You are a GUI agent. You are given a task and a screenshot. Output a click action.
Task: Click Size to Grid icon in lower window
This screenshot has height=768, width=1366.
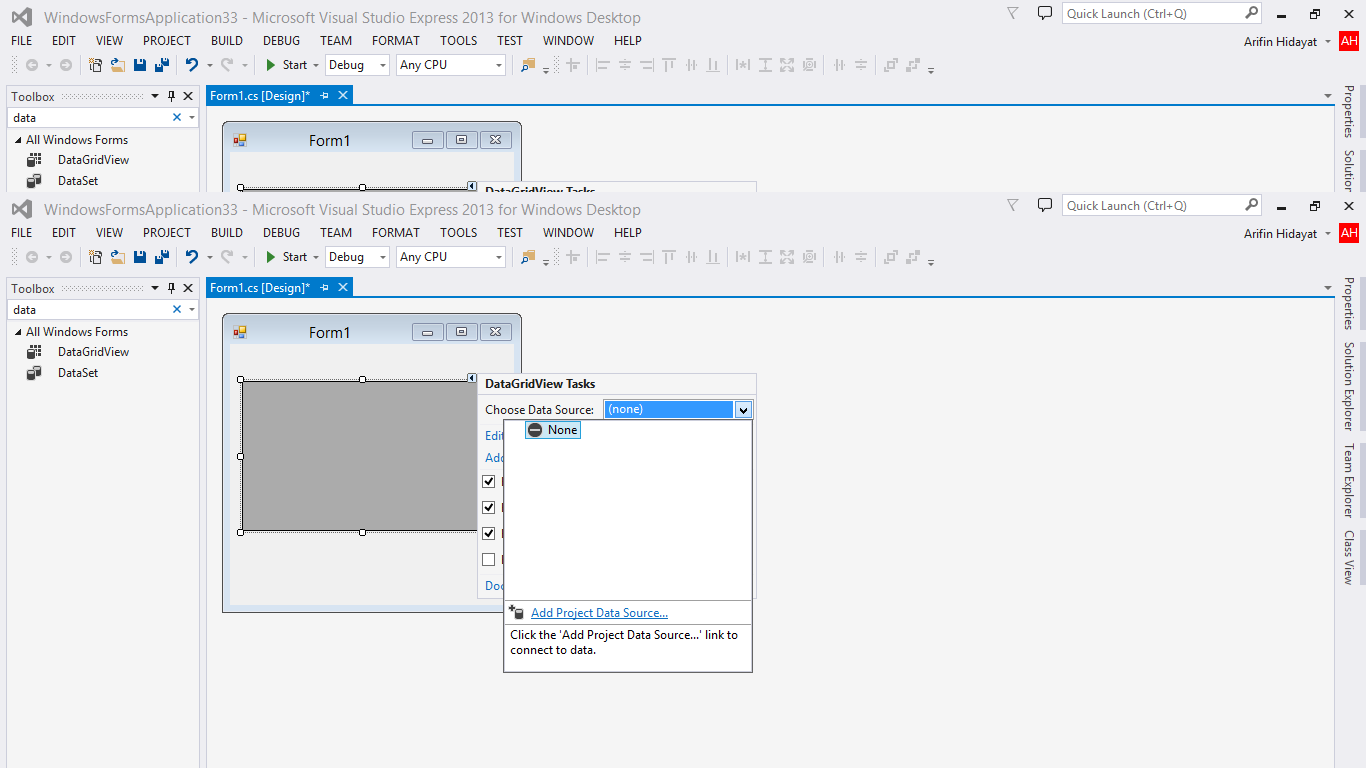pyautogui.click(x=809, y=257)
